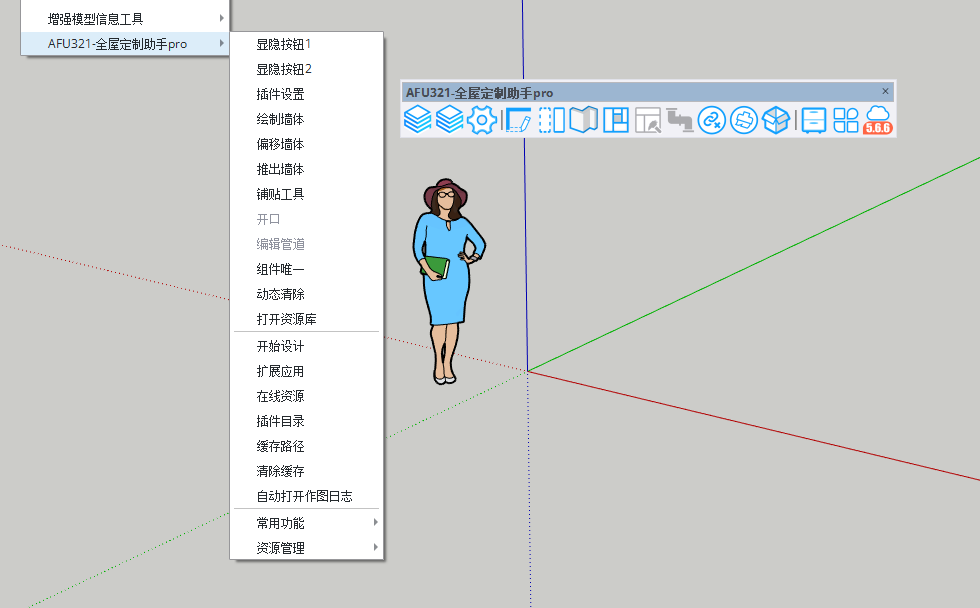This screenshot has width=980, height=608.
Task: Choose 插件设置 from the menu
Action: tap(280, 94)
